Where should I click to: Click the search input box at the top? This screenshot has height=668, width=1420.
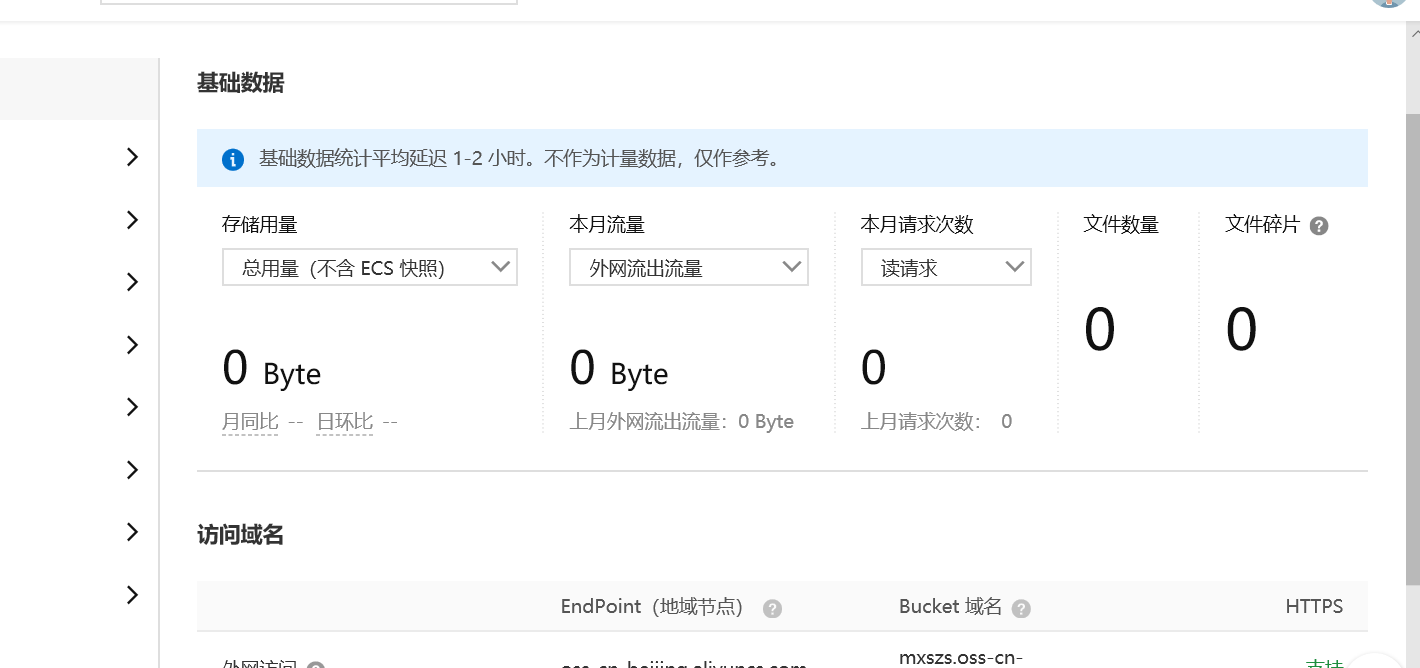point(309,2)
